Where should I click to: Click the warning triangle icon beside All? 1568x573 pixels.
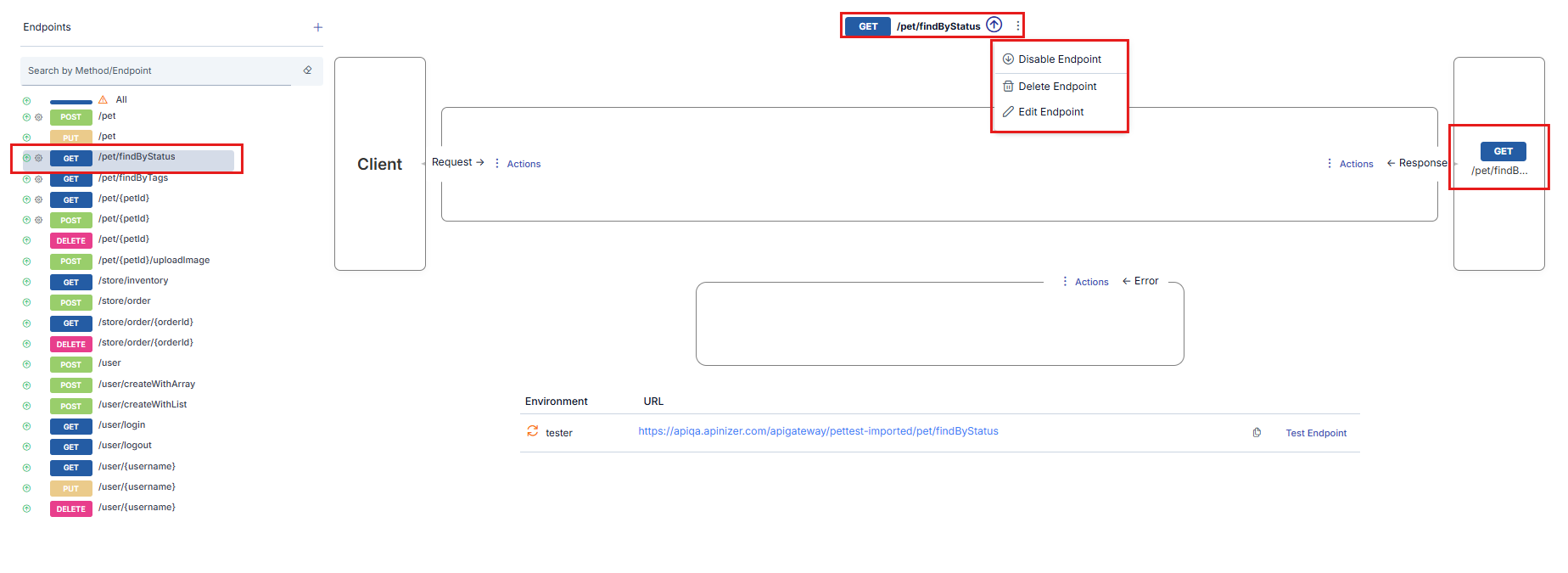click(103, 99)
